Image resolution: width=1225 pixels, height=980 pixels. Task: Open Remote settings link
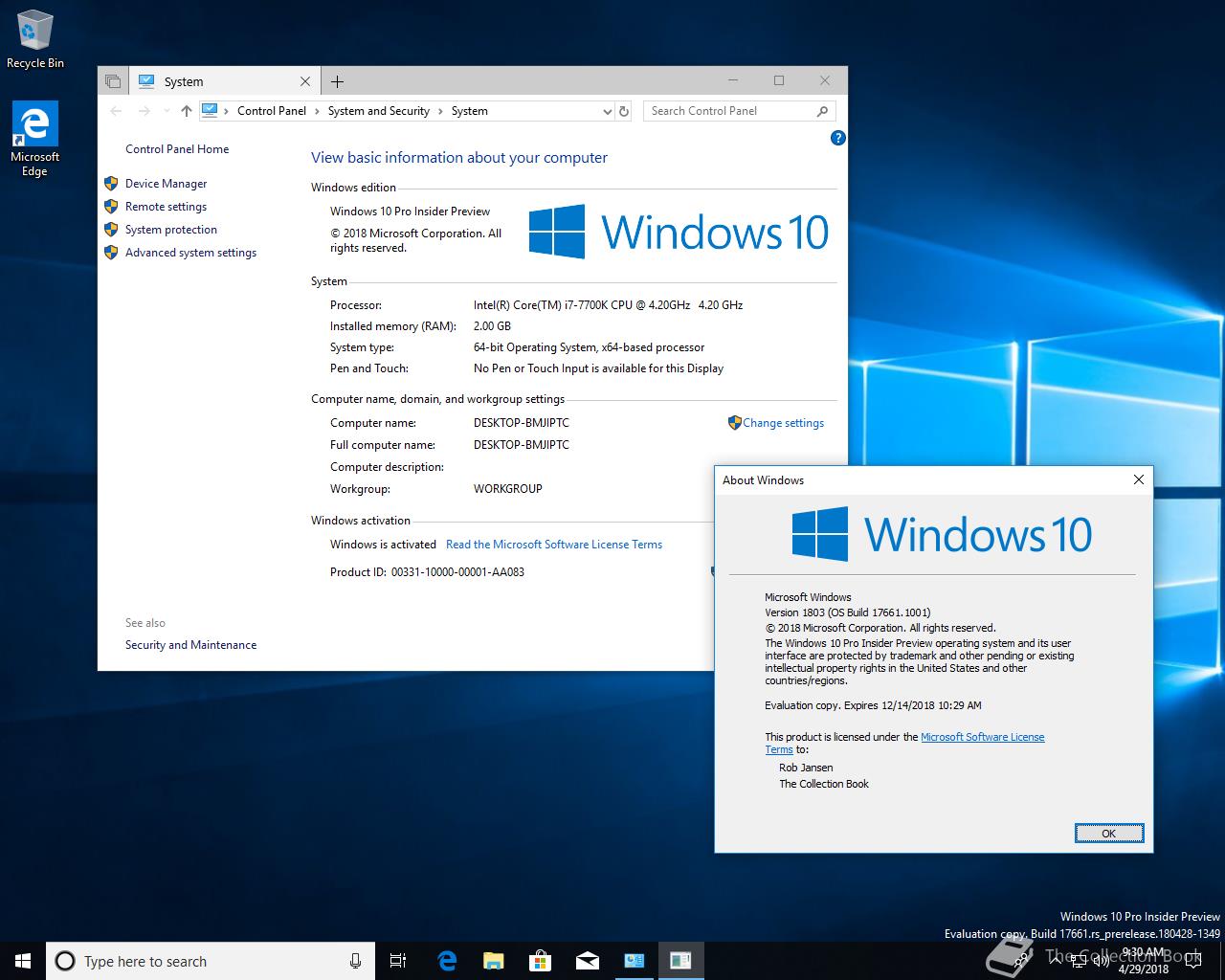[166, 206]
